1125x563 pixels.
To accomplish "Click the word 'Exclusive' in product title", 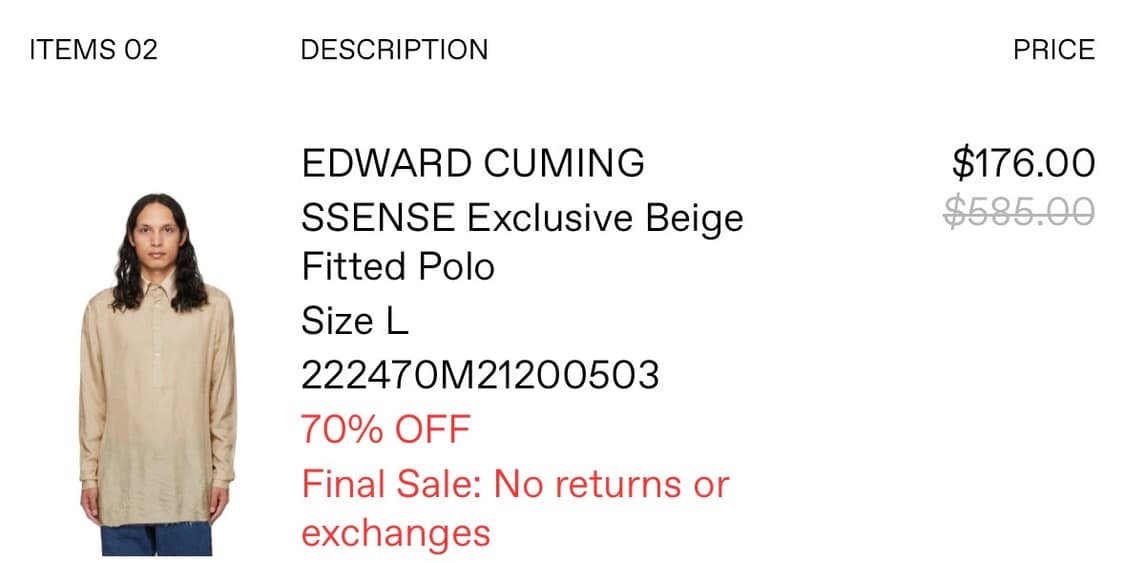I will point(553,216).
